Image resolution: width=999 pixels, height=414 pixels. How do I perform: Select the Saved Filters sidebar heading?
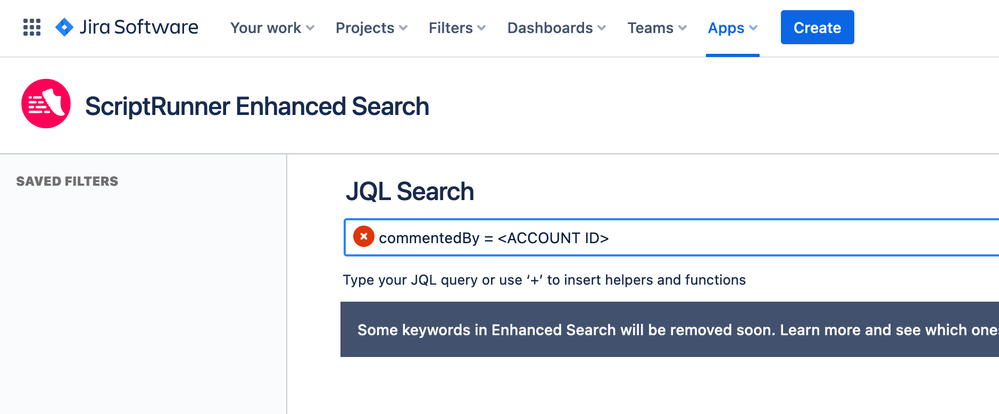click(67, 181)
